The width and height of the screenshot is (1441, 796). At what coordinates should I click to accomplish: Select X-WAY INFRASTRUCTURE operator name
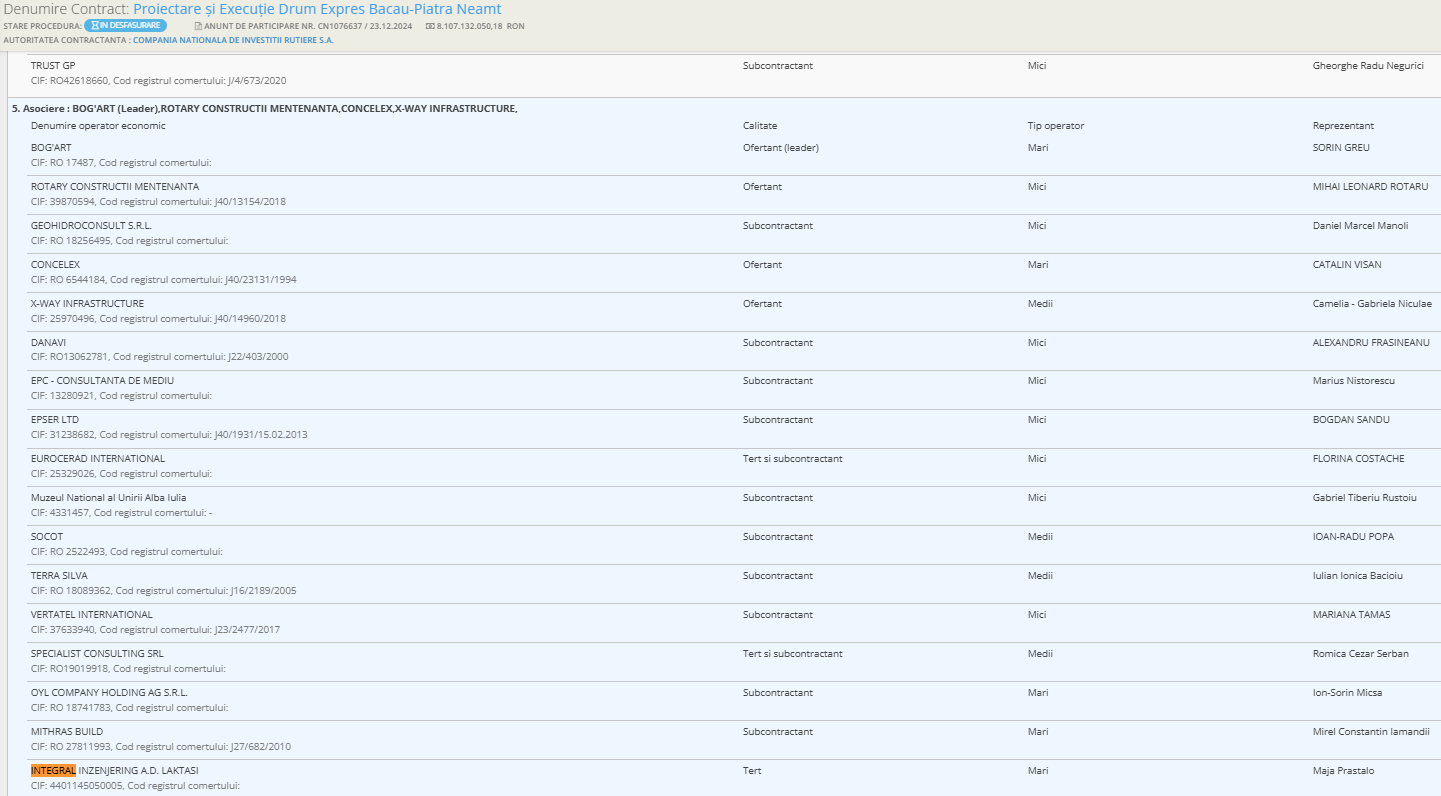(x=87, y=303)
